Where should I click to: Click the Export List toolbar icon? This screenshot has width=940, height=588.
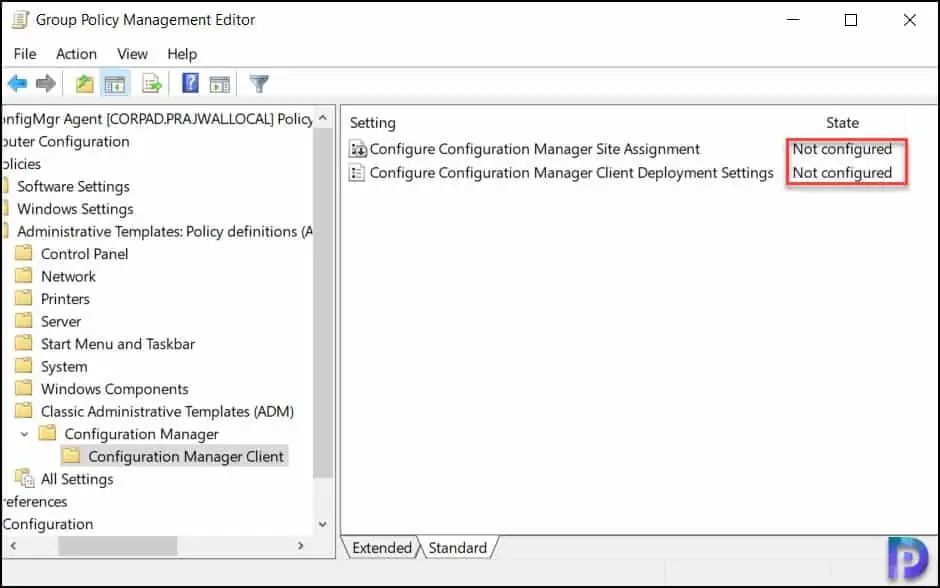(151, 84)
